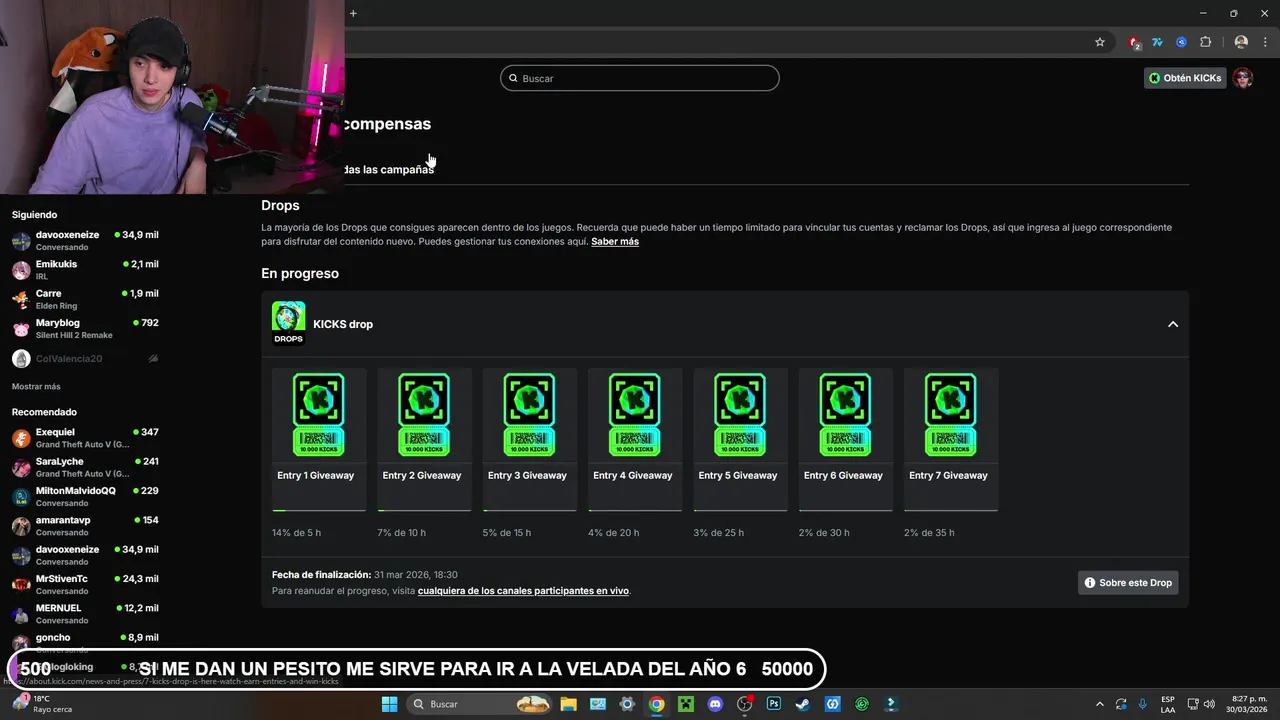Click the Entry 2 Giveaway progress bar
This screenshot has width=1280, height=720.
click(424, 510)
